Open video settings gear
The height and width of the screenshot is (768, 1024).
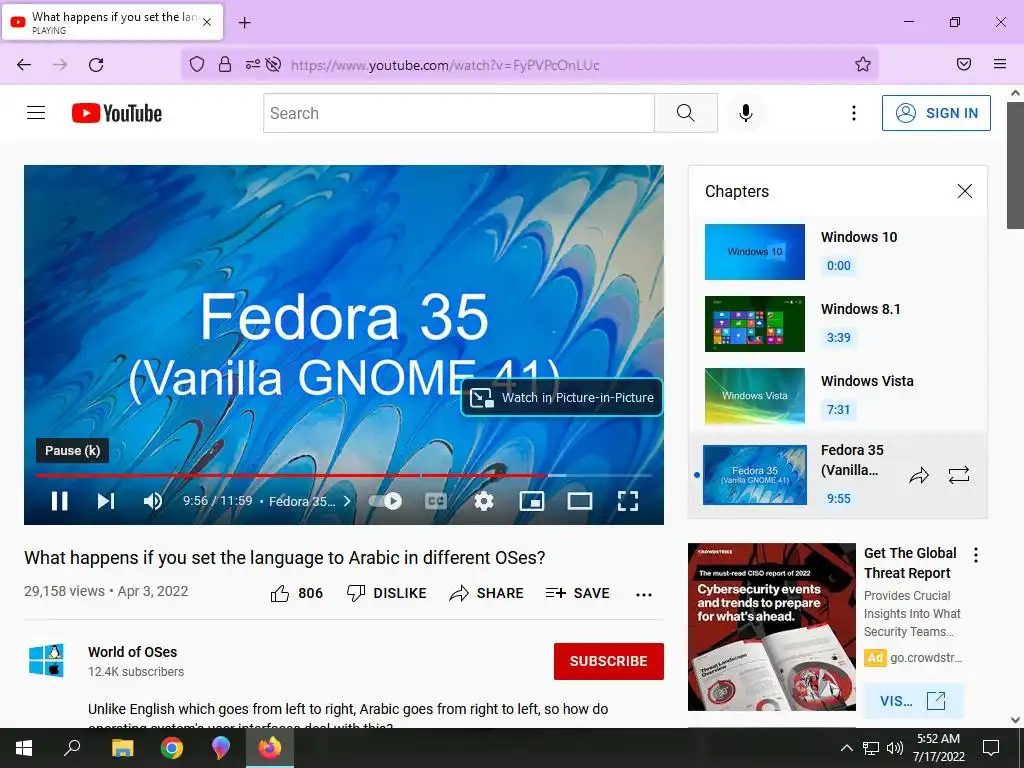pos(483,501)
